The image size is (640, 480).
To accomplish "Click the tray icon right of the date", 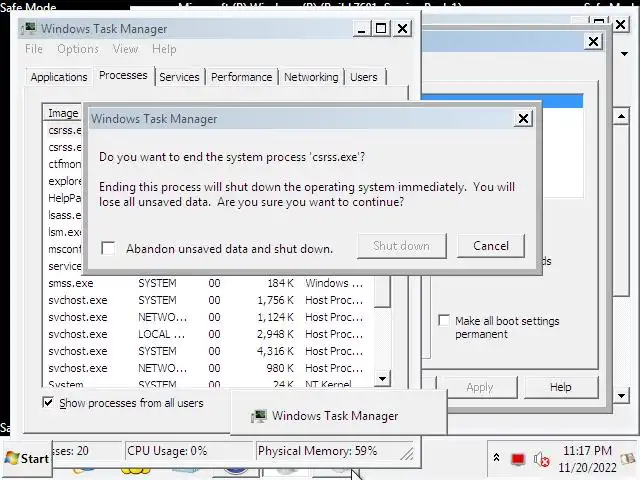I will 627,459.
